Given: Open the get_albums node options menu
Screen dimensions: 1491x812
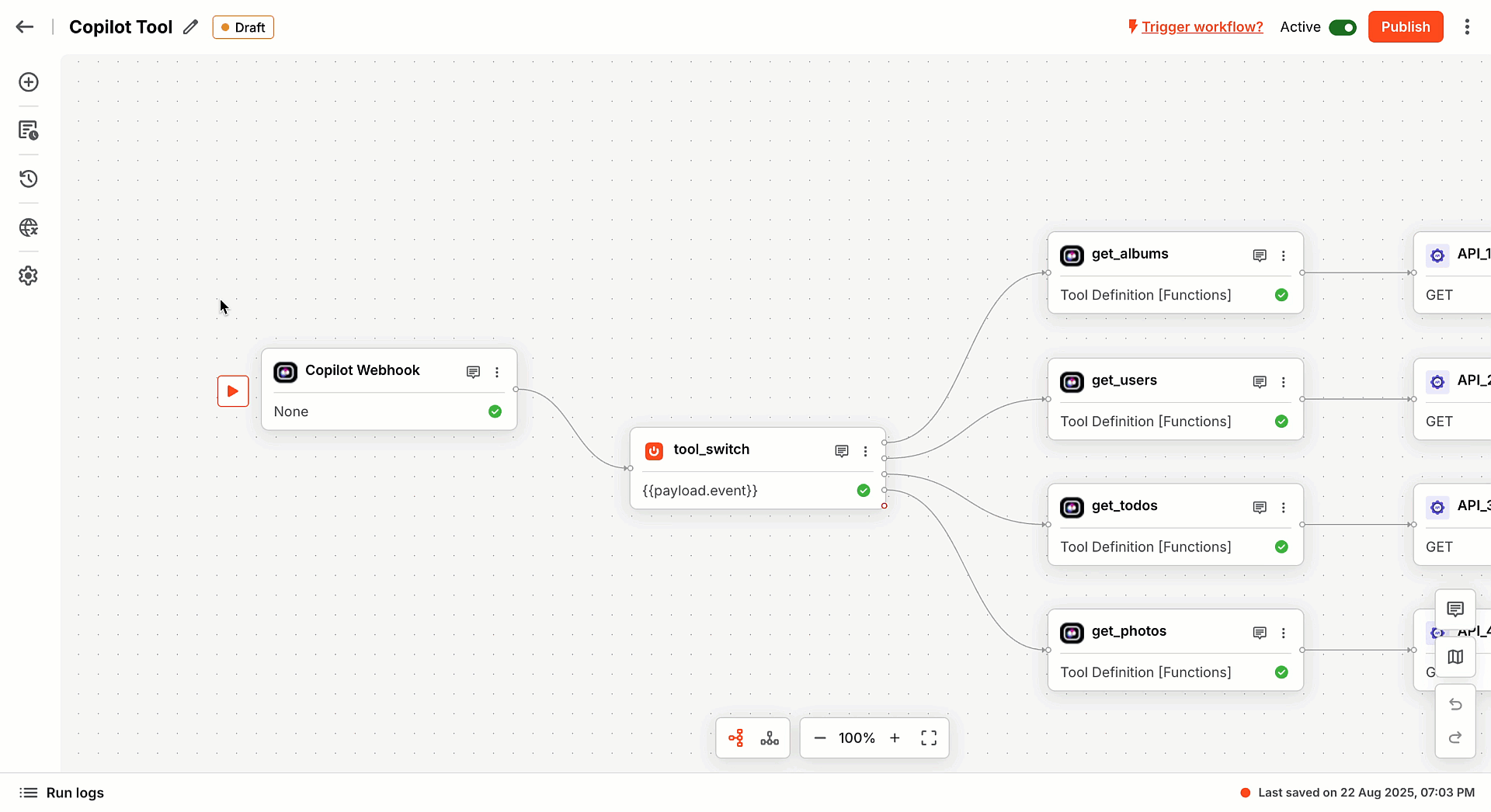Looking at the screenshot, I should [x=1283, y=255].
